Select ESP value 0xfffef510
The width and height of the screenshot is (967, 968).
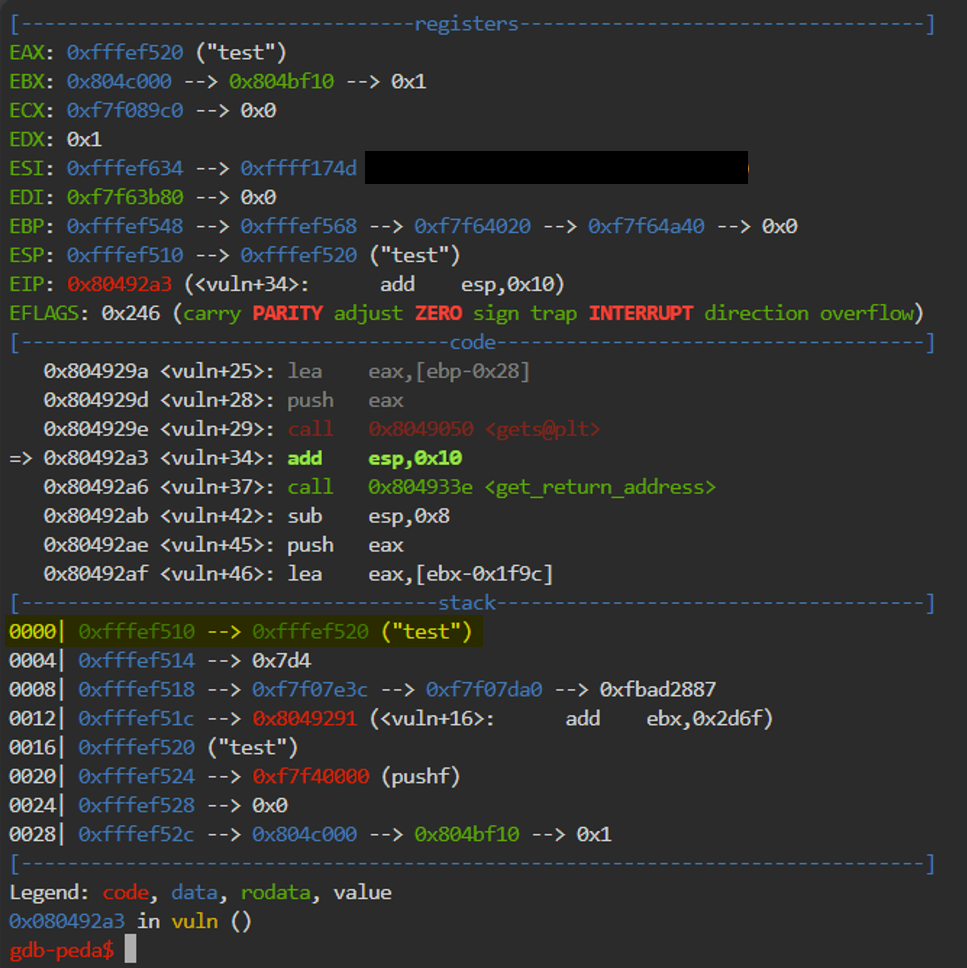(x=125, y=255)
